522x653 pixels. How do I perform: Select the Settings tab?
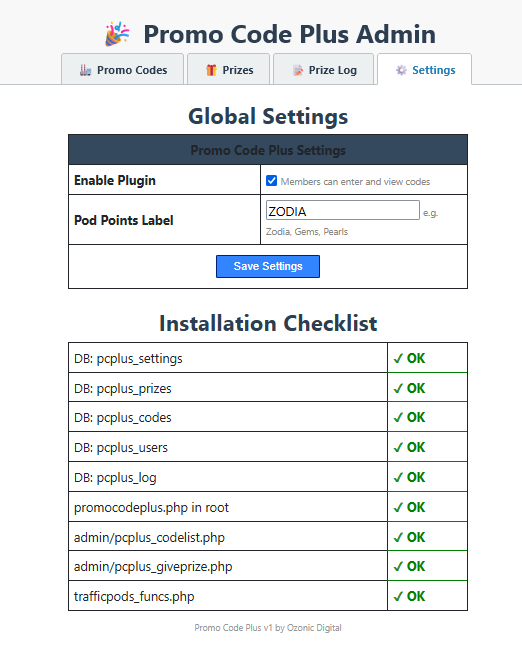[x=425, y=69]
